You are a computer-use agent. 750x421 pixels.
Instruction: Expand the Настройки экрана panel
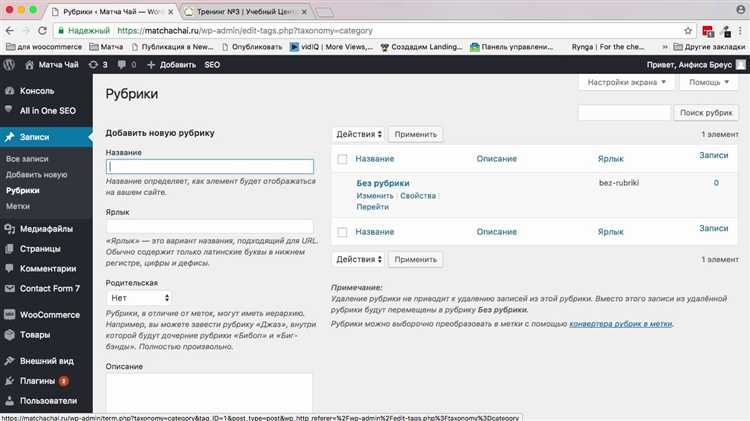pos(629,83)
